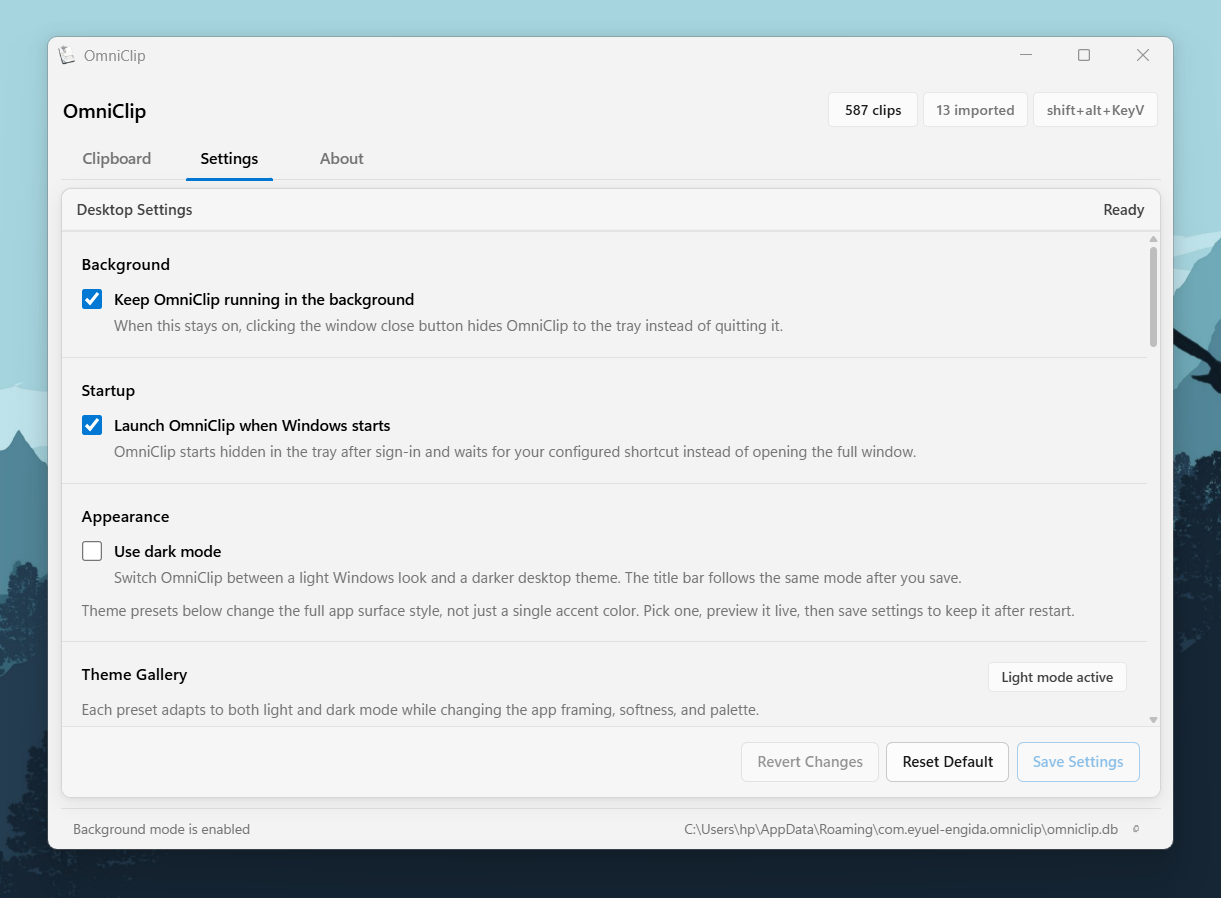Click the 'Keep OmniClip running in the background' label
1221x898 pixels.
264,299
